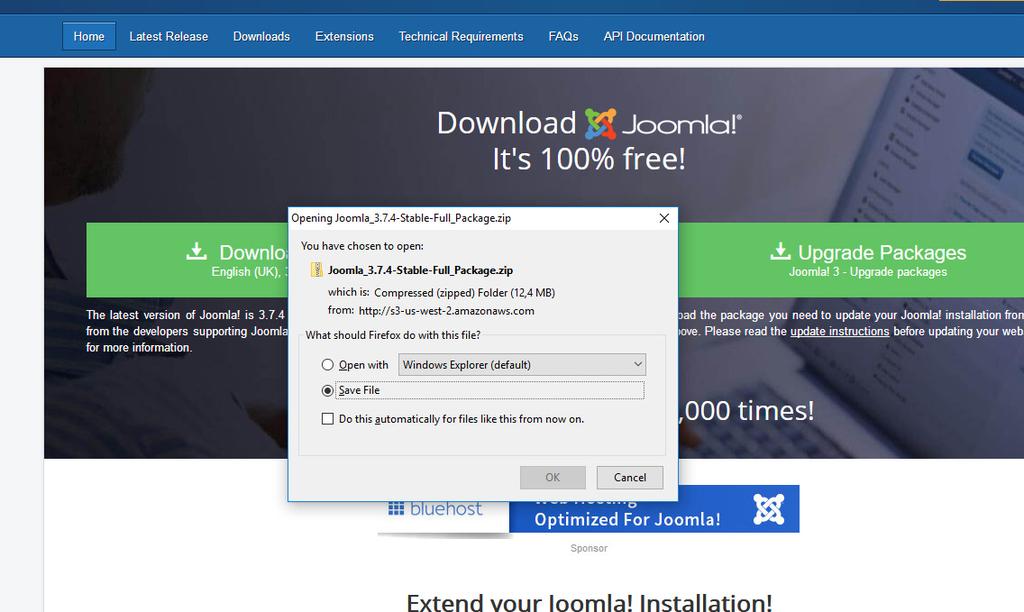Screen dimensions: 1024x612
Task: Click the source http://s3-us-west-2.amazonaws.com text
Action: tap(446, 311)
